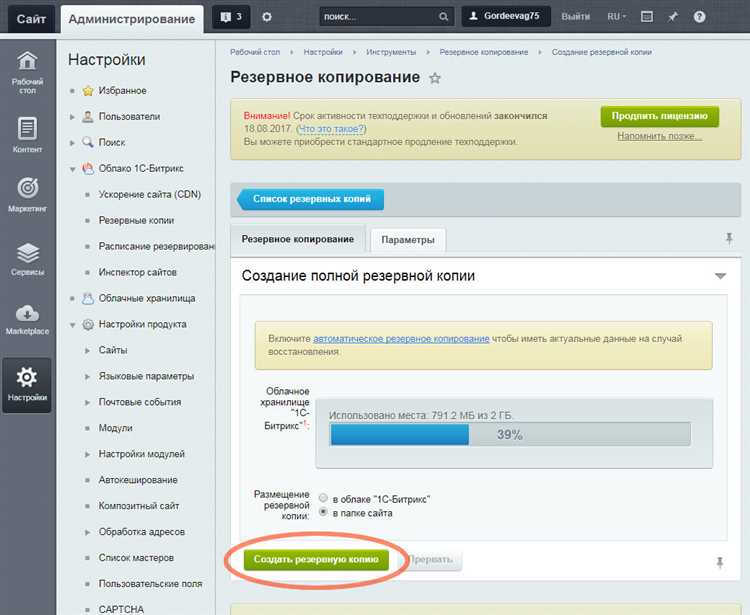Expand the Пользователи tree node arrow
750x615 pixels.
(x=72, y=117)
